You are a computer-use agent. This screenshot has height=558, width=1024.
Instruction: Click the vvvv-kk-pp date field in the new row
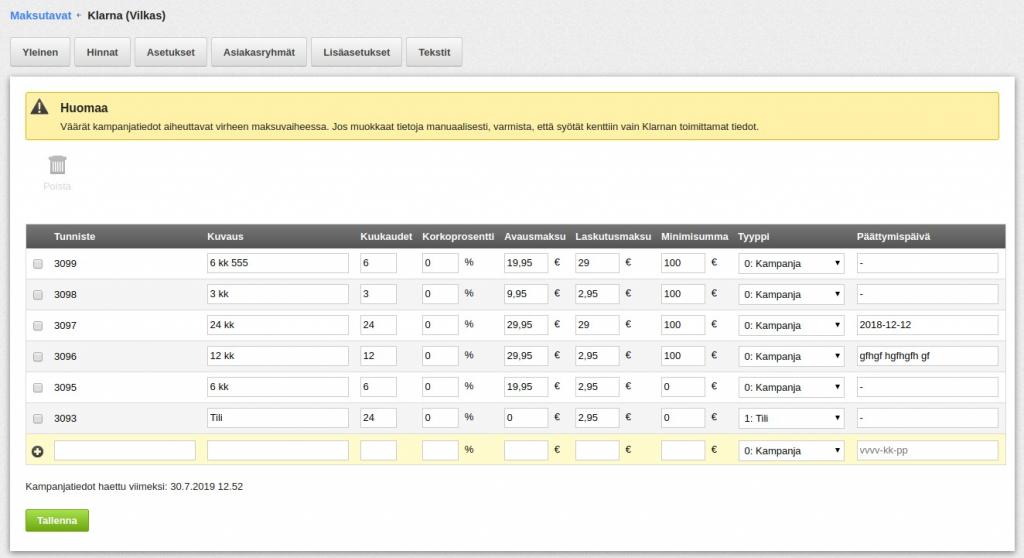pyautogui.click(x=927, y=450)
